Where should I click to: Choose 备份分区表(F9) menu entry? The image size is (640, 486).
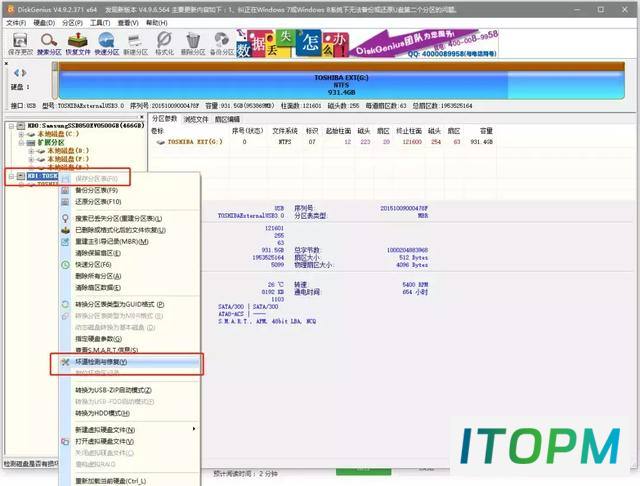(131, 190)
